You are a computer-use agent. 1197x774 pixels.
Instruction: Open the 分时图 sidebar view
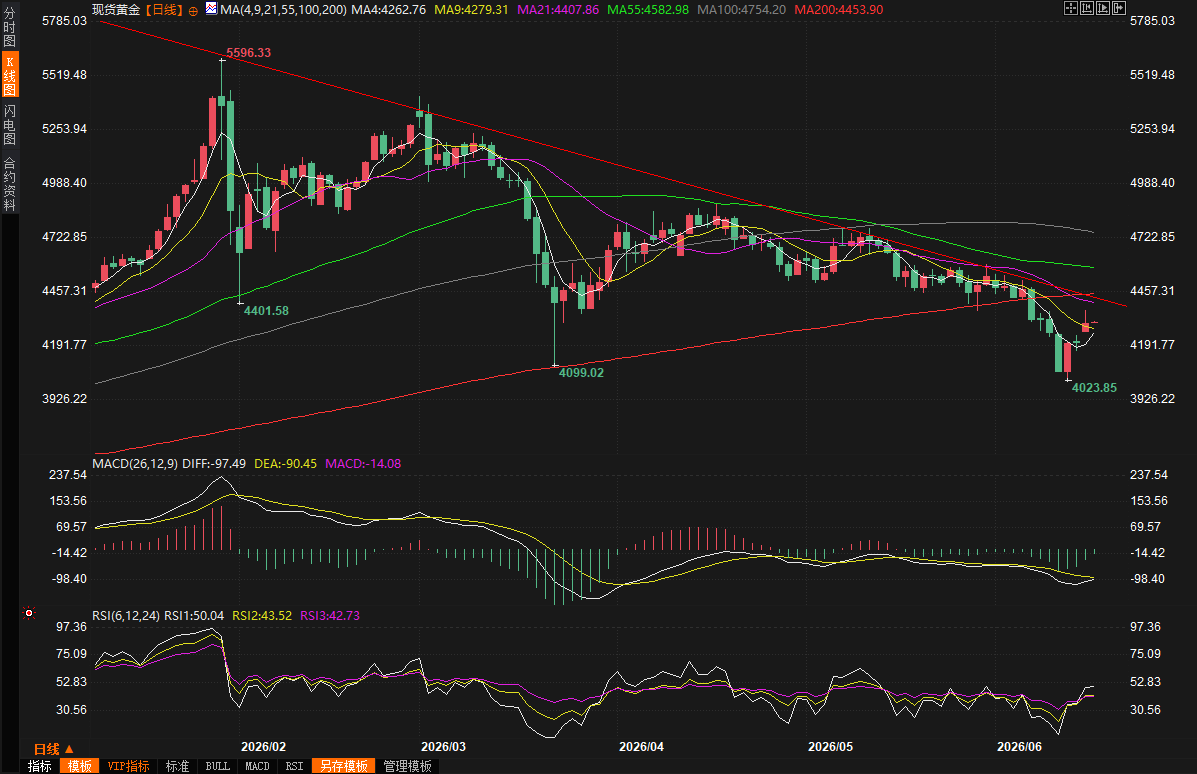9,27
